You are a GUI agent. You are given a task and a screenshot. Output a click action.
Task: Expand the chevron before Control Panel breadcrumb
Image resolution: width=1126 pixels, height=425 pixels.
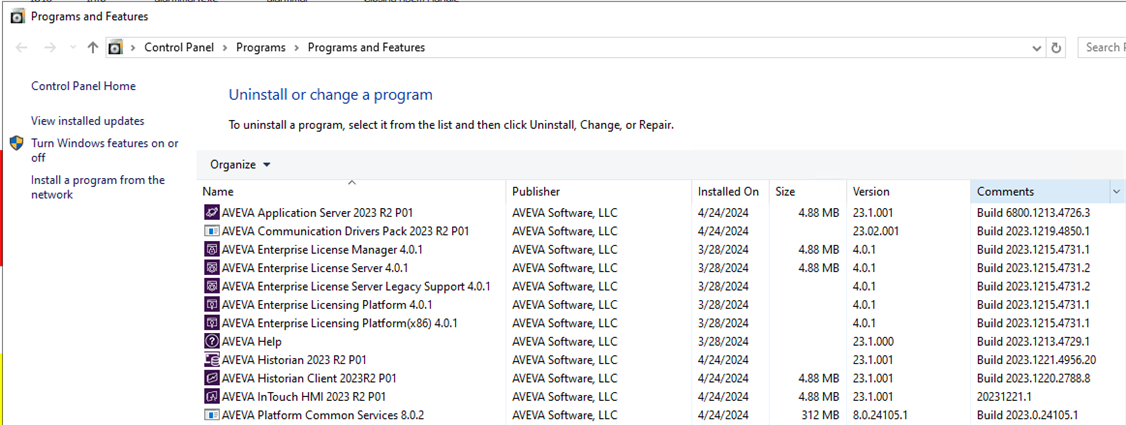133,47
